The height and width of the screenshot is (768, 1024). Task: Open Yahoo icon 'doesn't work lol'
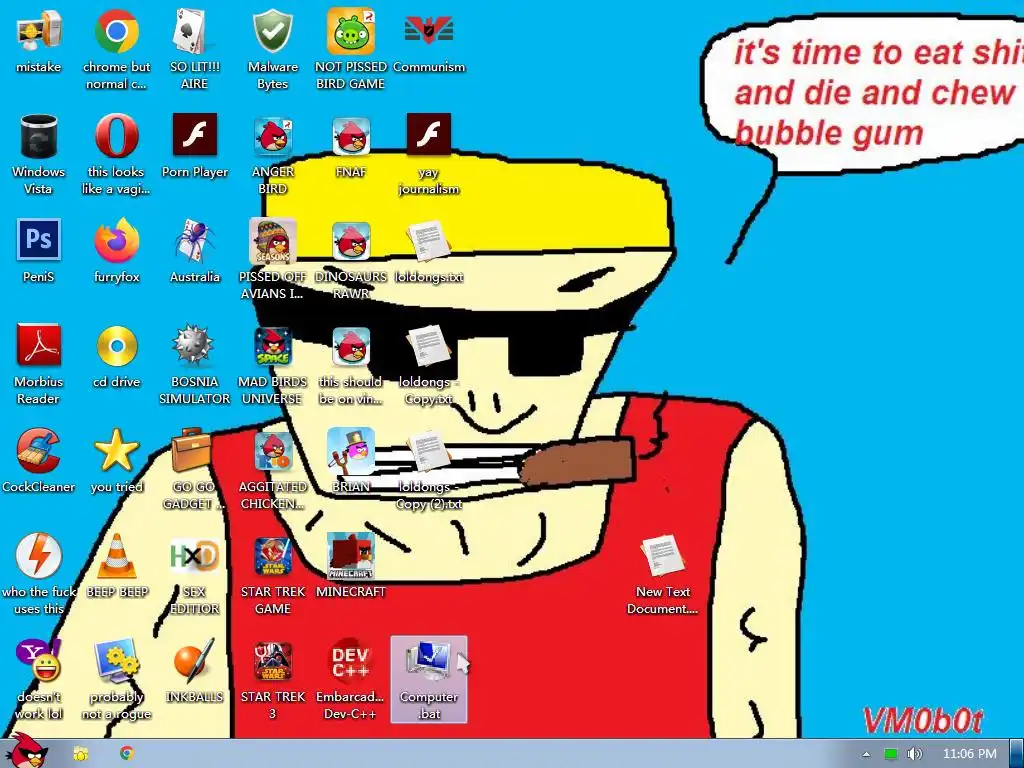tap(39, 680)
